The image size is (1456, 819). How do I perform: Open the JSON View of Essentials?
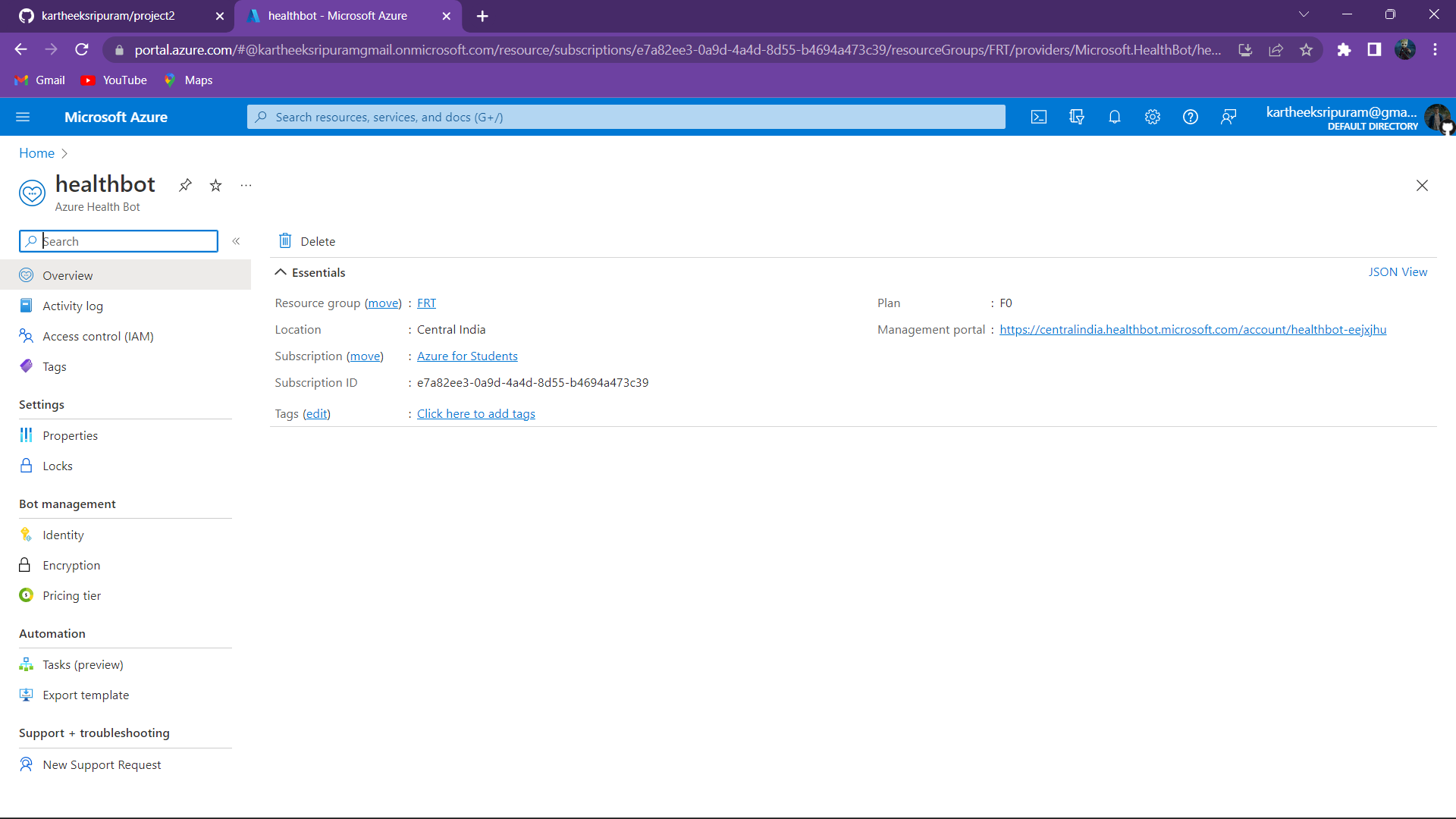[1398, 271]
